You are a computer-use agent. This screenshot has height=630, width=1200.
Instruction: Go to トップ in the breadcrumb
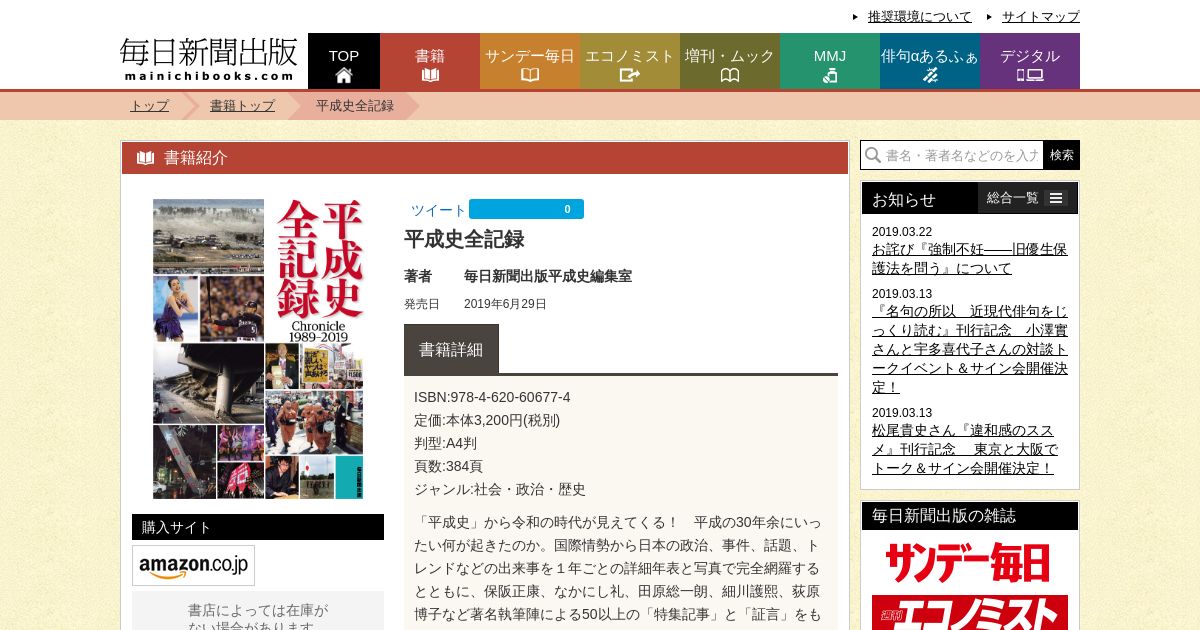point(149,105)
